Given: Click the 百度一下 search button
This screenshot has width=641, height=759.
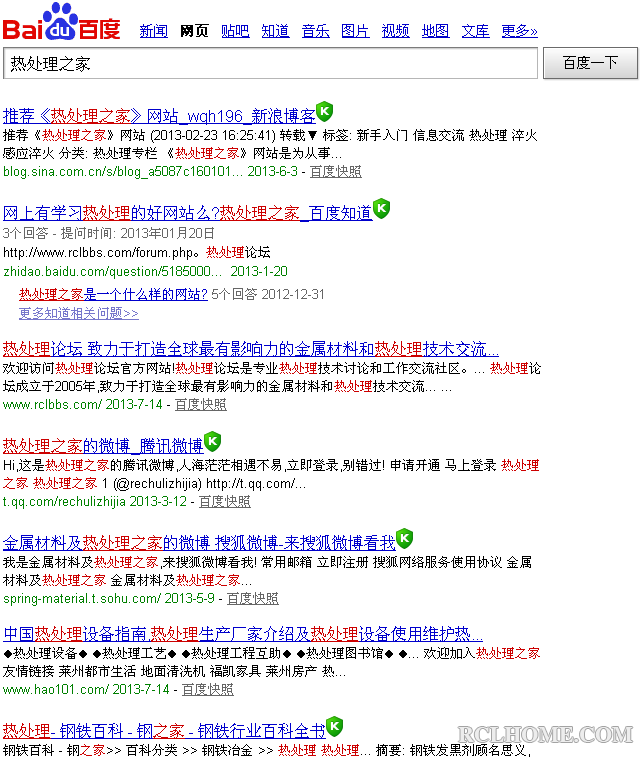Looking at the screenshot, I should point(590,63).
